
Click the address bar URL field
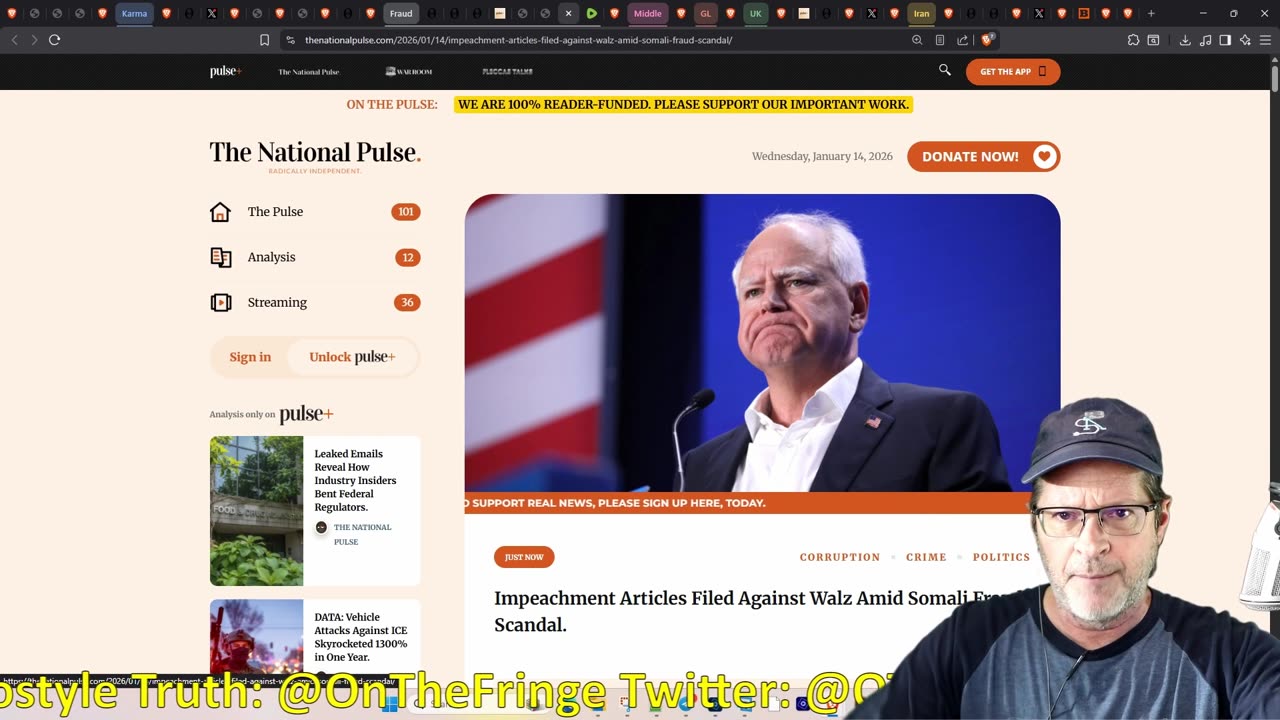click(600, 40)
